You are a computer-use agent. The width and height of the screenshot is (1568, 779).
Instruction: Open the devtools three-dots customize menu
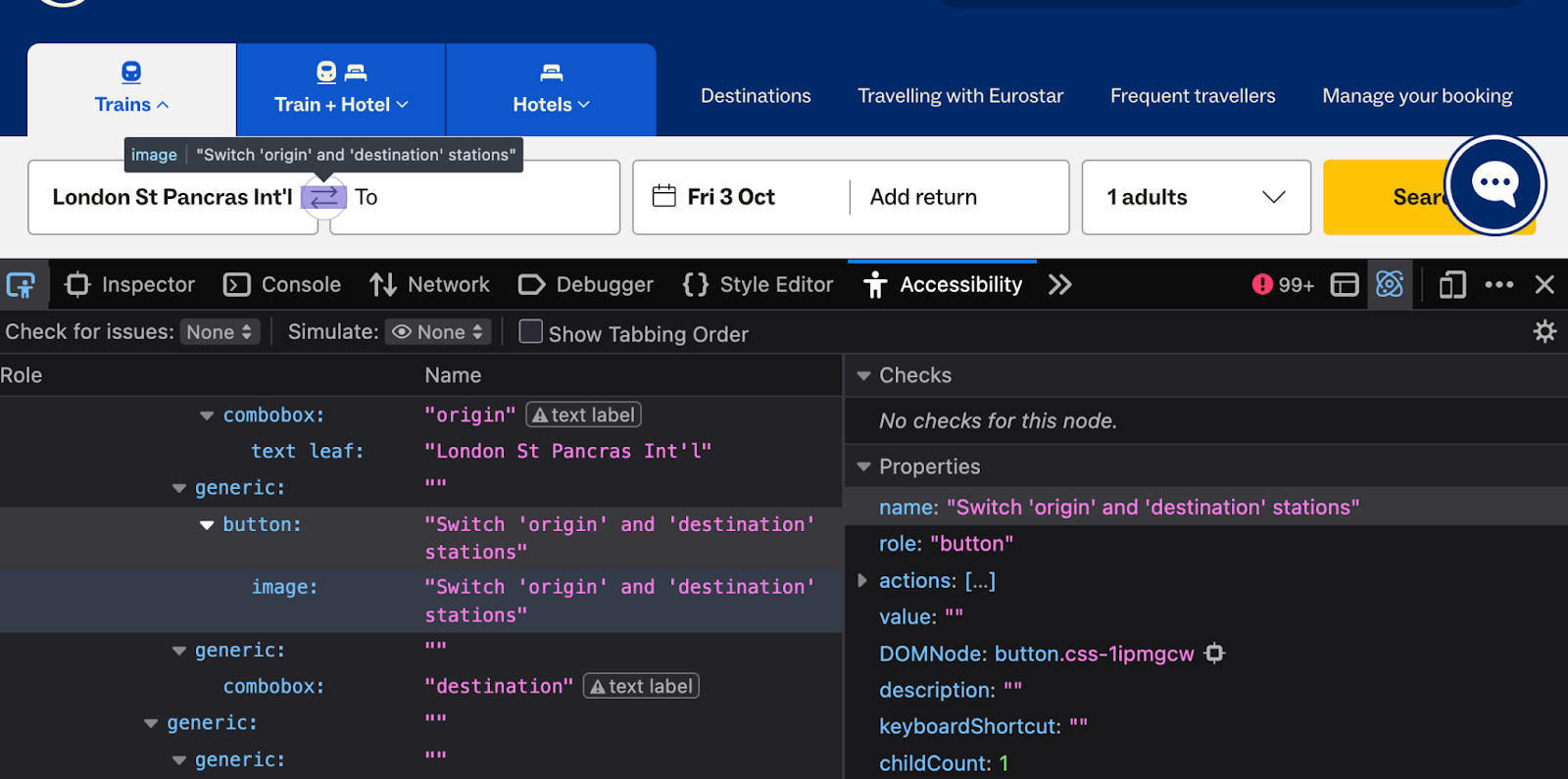click(1499, 285)
